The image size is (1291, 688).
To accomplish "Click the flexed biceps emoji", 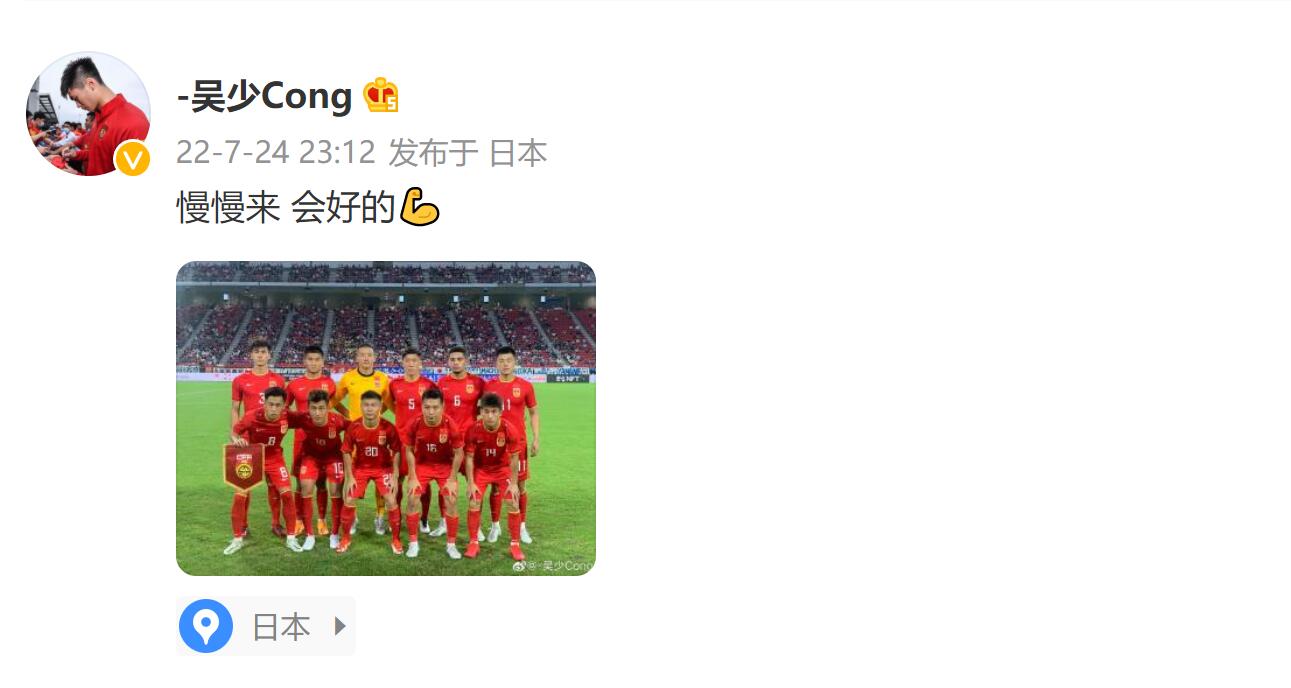I will (x=419, y=207).
